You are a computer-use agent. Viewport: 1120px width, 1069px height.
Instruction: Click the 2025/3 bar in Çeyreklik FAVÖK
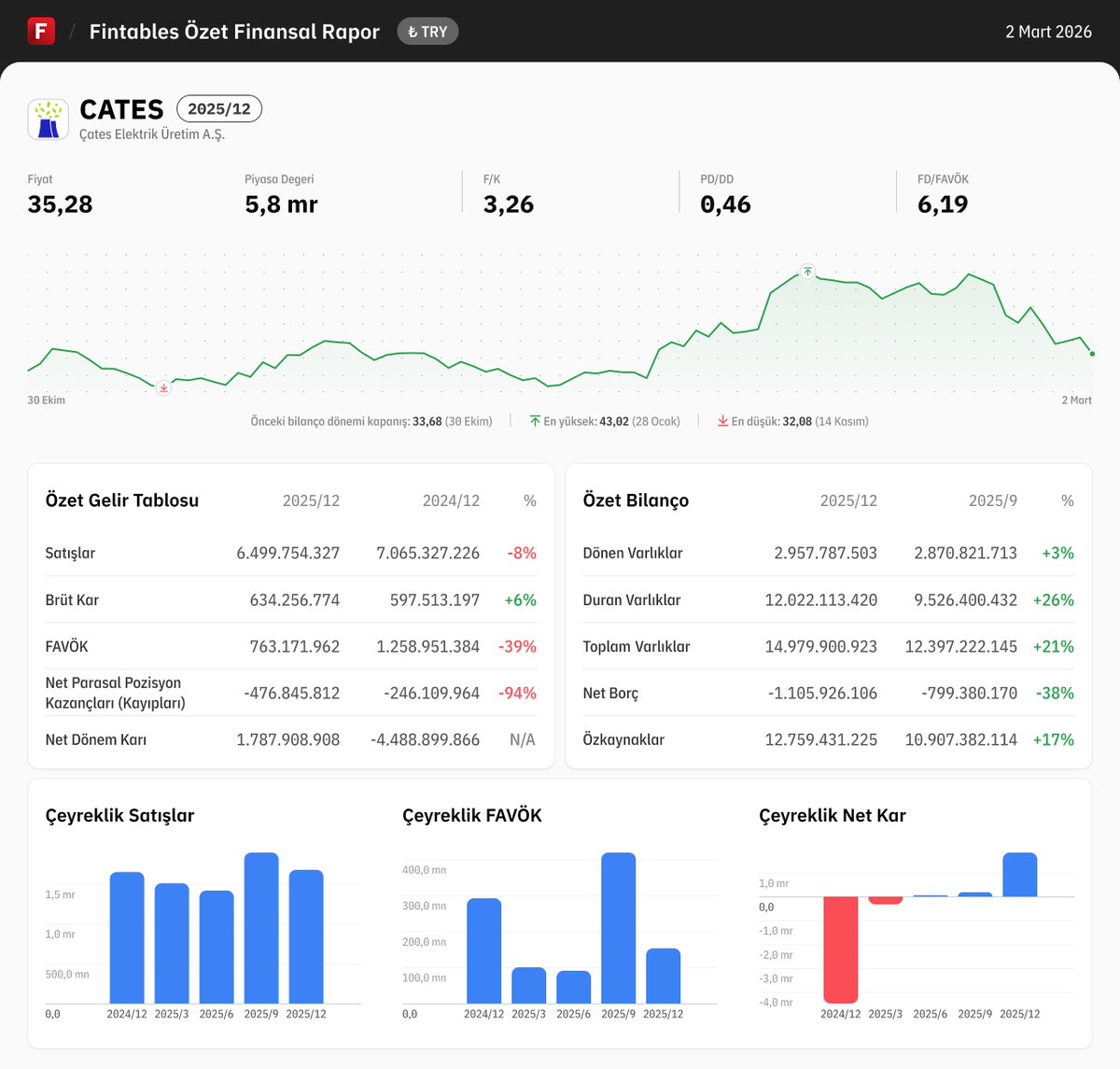[529, 985]
